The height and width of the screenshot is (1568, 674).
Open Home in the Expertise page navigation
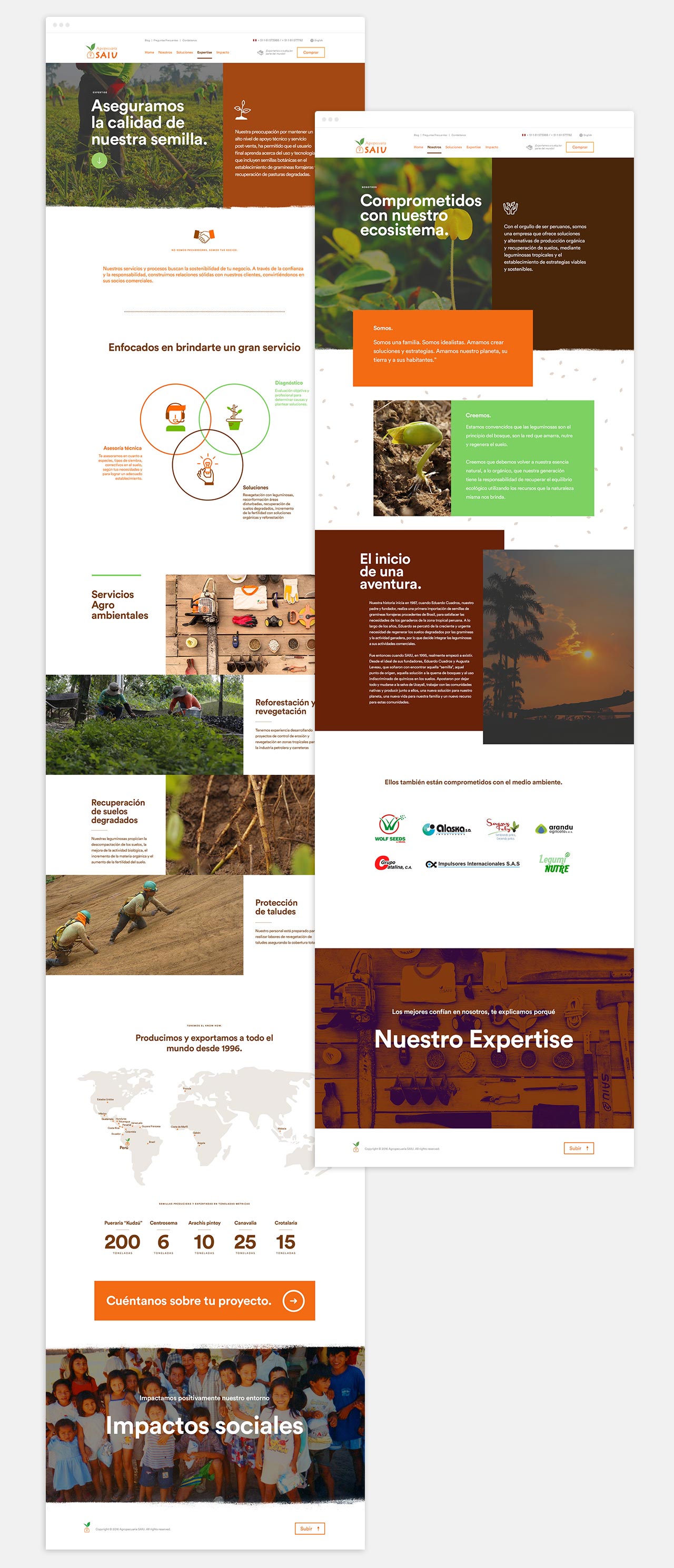[149, 52]
